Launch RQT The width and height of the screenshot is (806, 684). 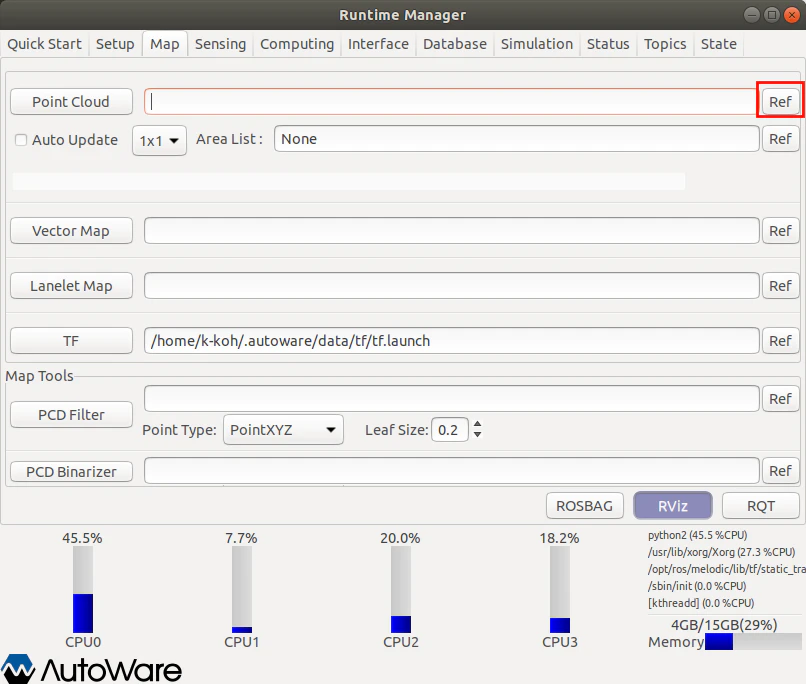click(x=760, y=505)
